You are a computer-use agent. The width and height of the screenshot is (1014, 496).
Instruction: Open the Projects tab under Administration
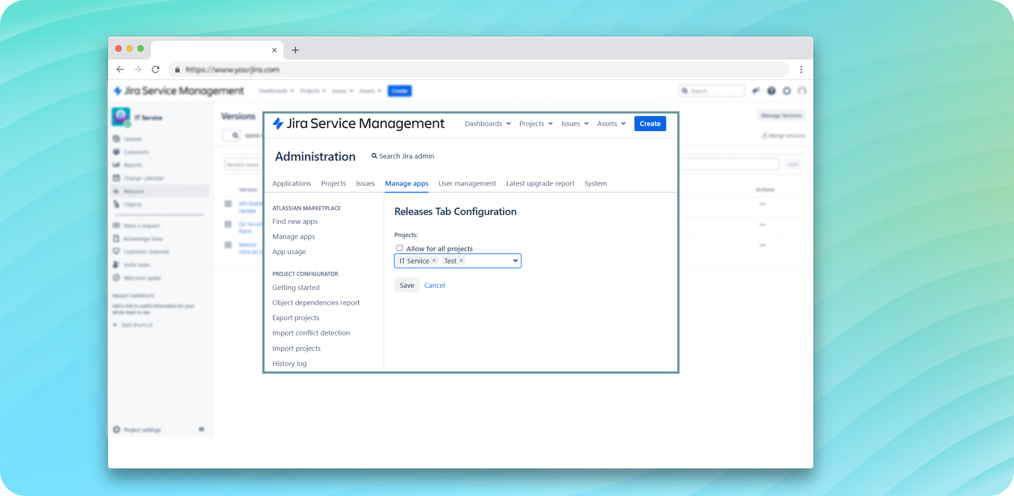(334, 184)
